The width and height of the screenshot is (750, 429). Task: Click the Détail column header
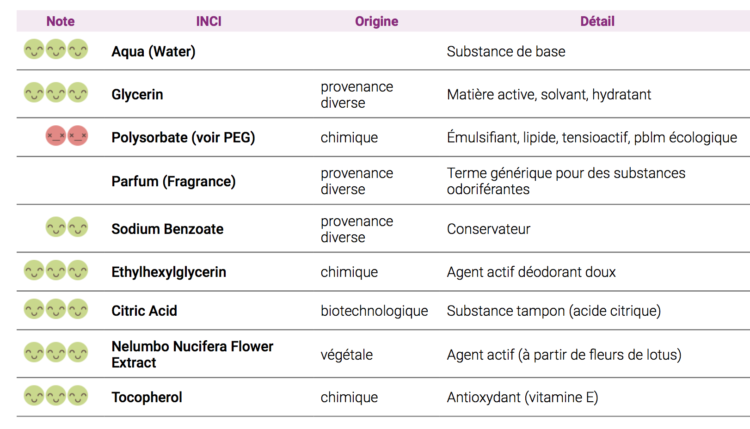[x=597, y=21]
